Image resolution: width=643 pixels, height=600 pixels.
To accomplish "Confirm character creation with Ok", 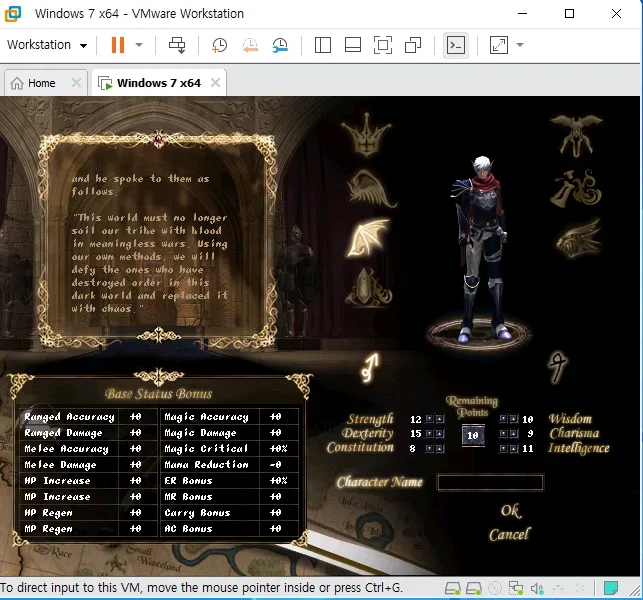I will [511, 511].
